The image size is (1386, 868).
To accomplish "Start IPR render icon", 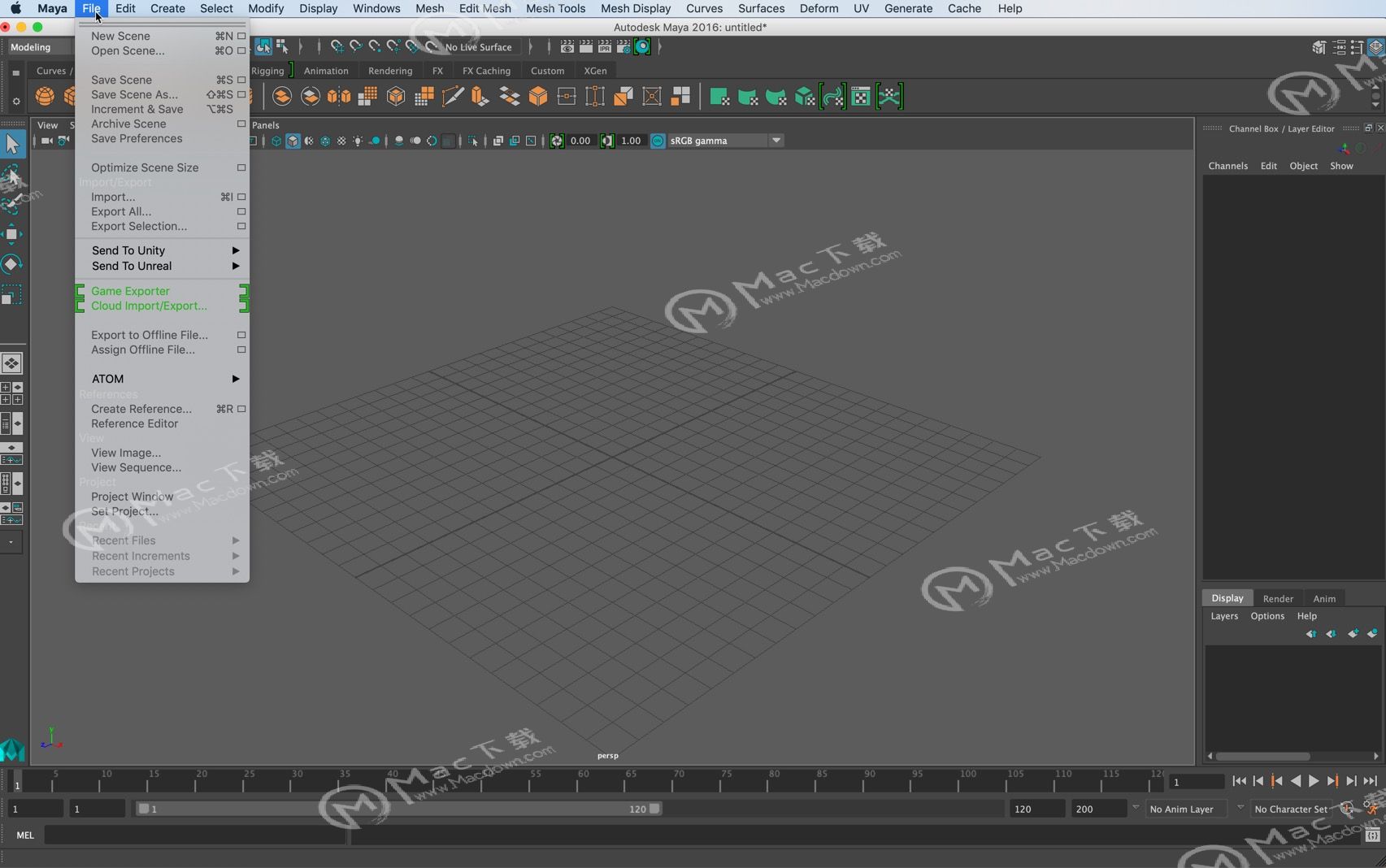I will coord(605,47).
